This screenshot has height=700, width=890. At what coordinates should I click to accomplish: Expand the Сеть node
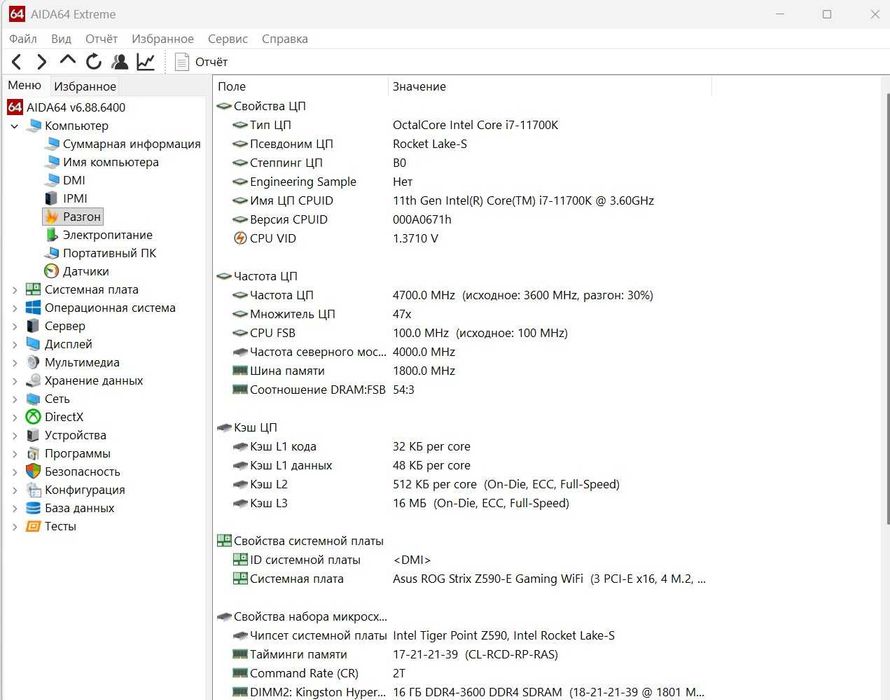(15, 399)
